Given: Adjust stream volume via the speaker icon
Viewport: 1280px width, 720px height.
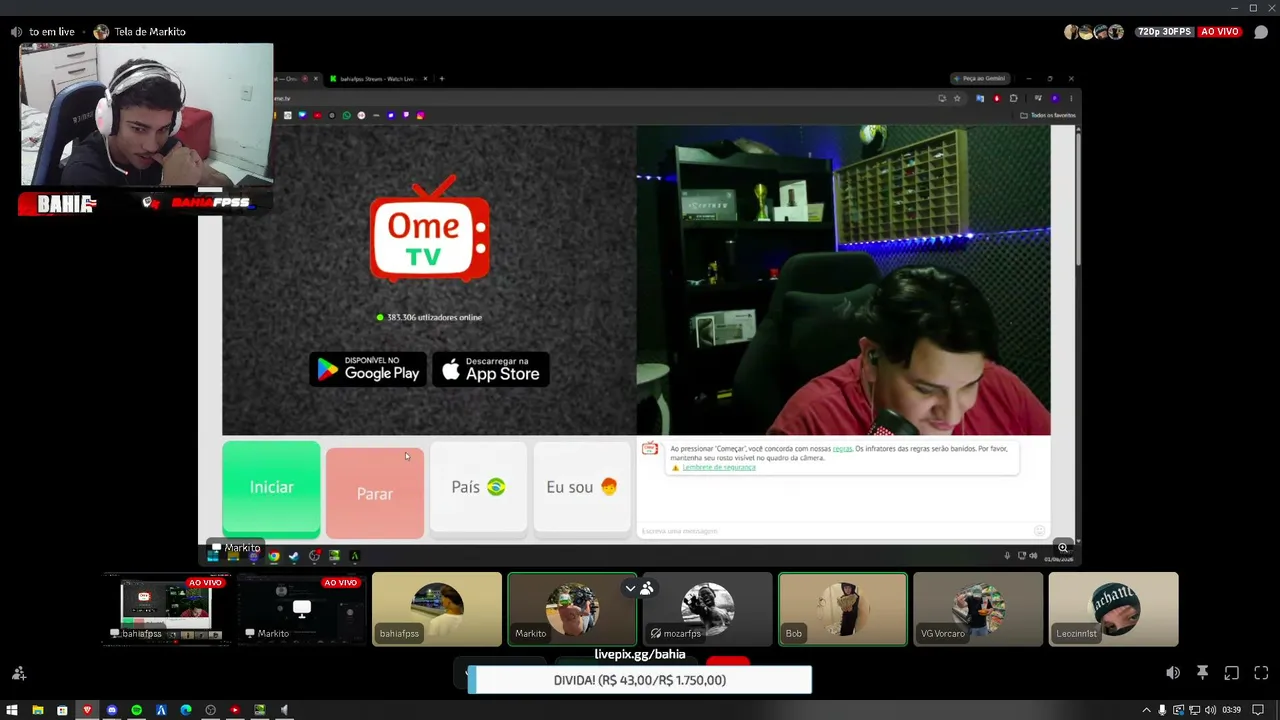Looking at the screenshot, I should pyautogui.click(x=1173, y=673).
